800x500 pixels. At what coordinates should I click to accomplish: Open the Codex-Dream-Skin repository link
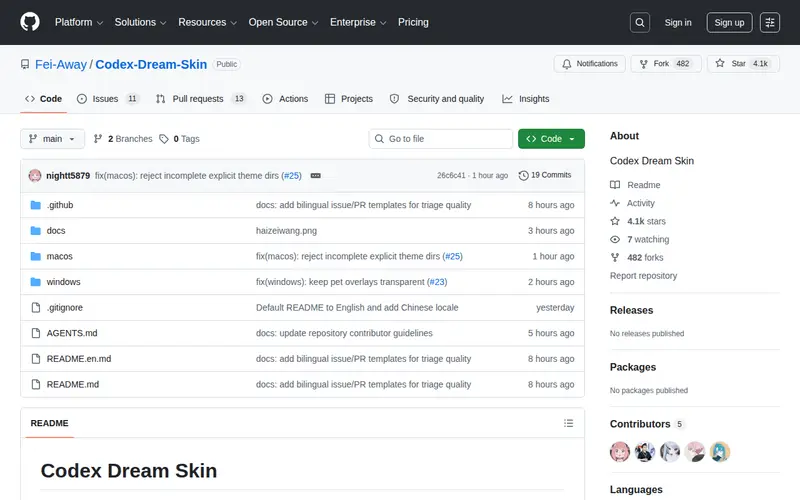[x=151, y=64]
